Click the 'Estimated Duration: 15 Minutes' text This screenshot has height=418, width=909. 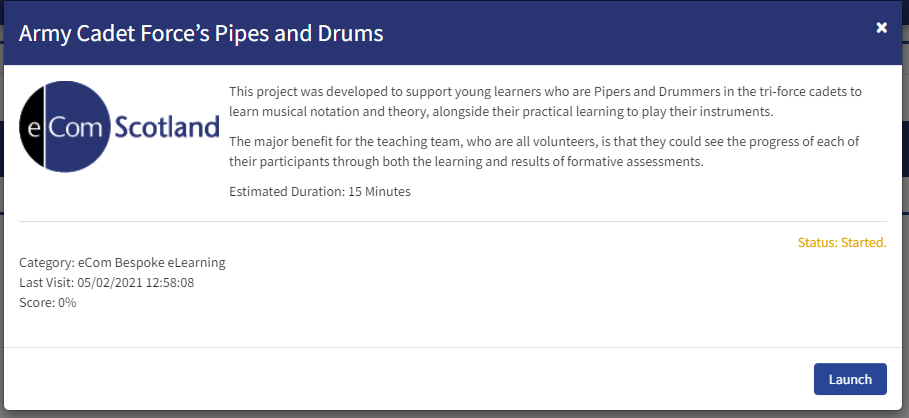click(320, 191)
